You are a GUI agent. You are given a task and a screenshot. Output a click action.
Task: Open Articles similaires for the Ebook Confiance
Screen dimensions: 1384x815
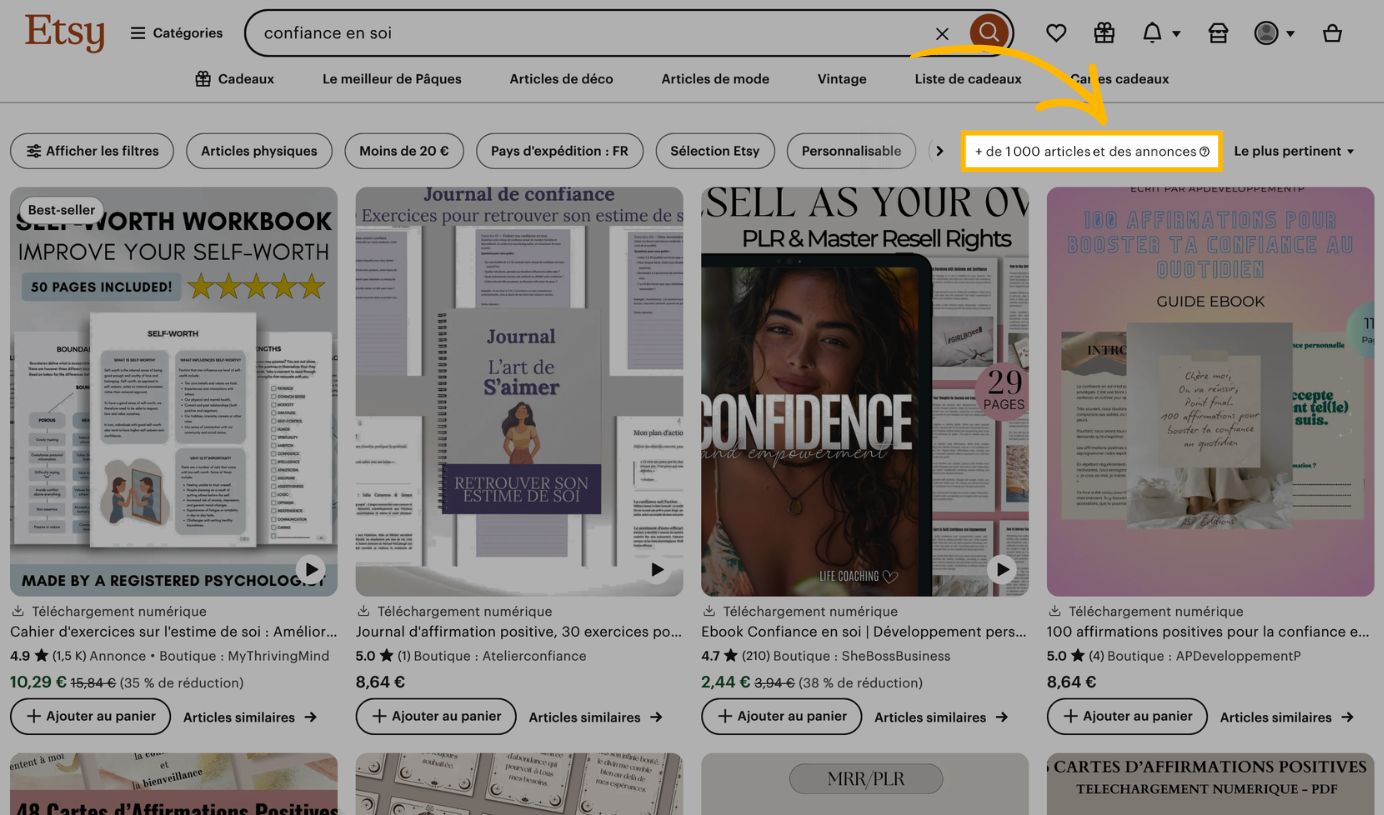939,716
